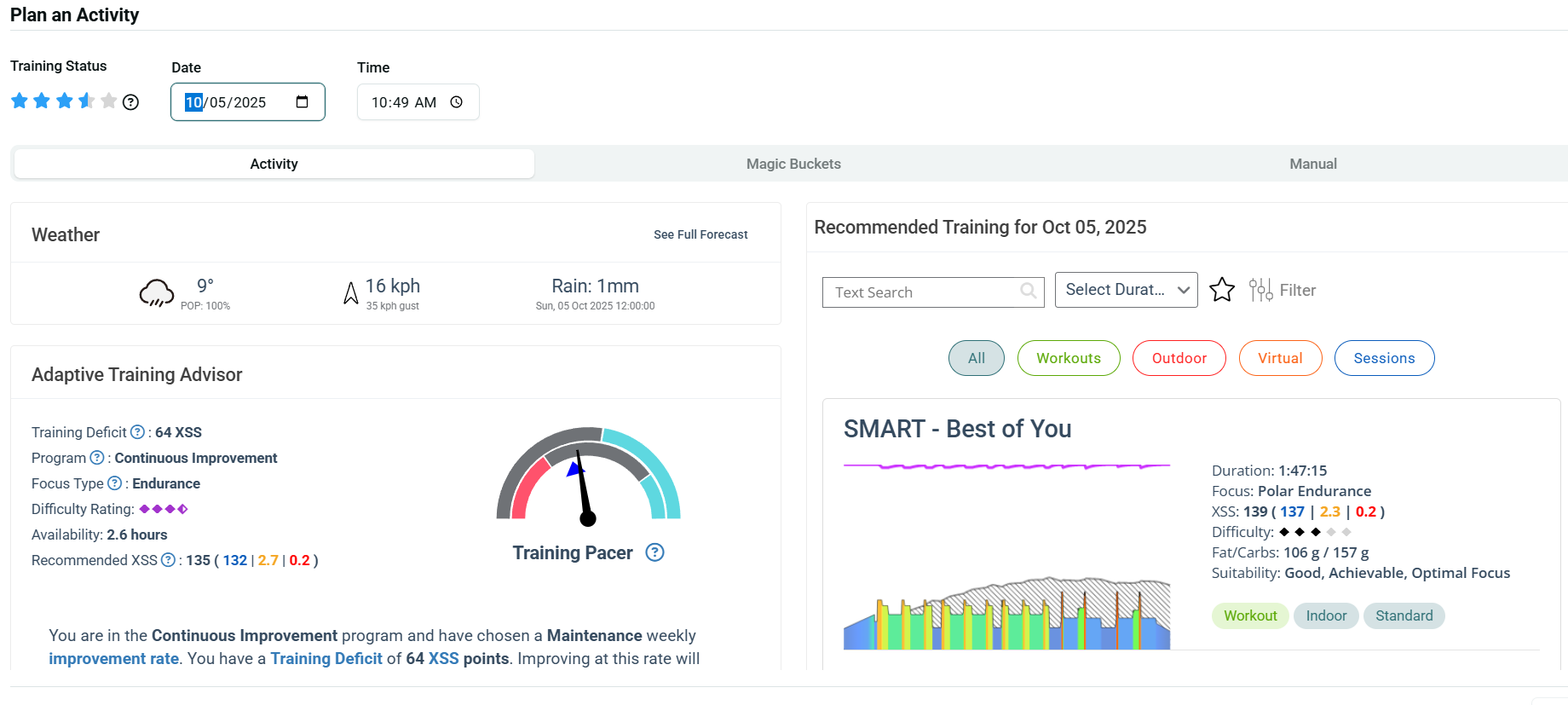Click the Training Status help icon
The width and height of the screenshot is (1568, 705).
pyautogui.click(x=130, y=102)
